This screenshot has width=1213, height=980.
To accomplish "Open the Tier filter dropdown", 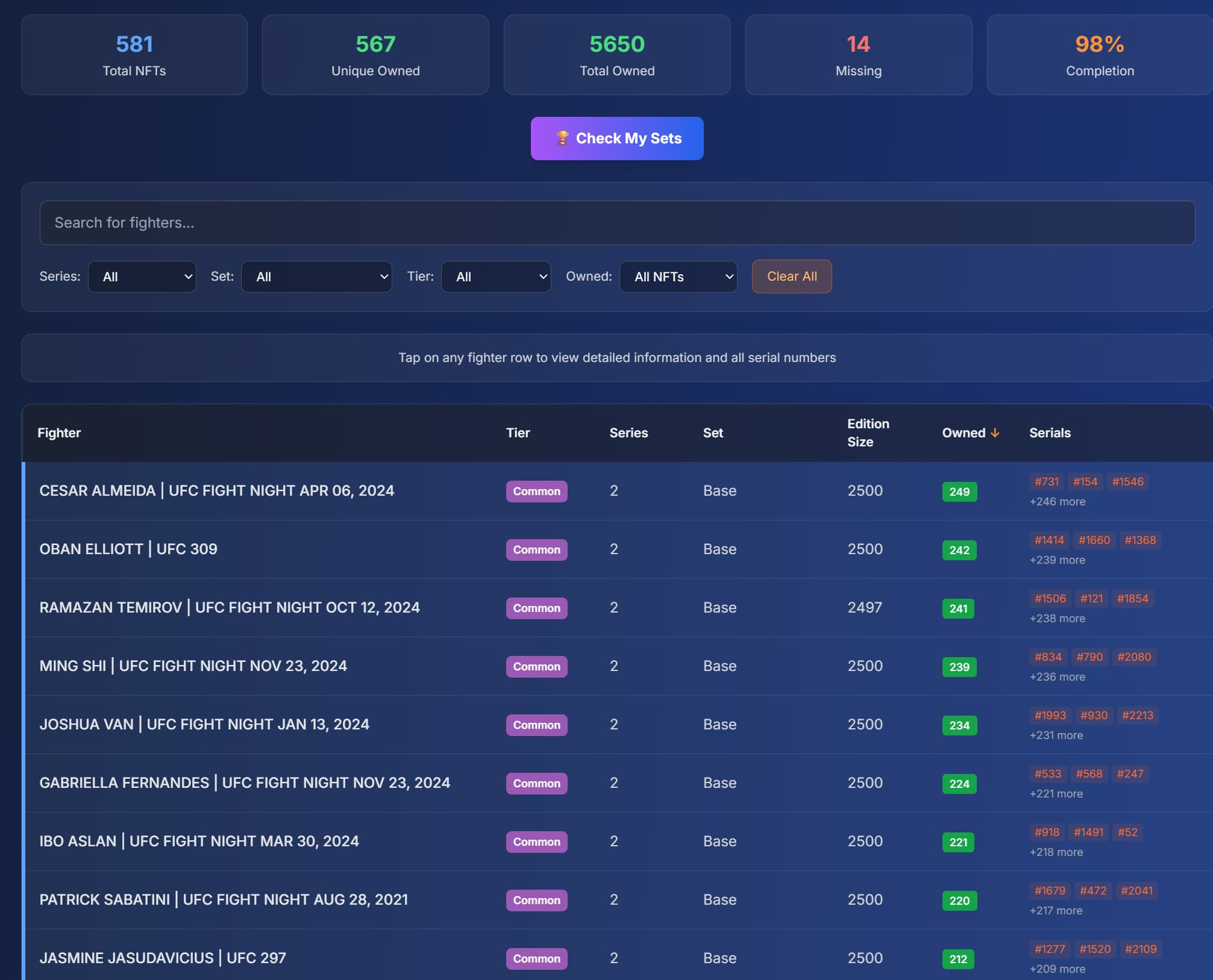I will [x=495, y=277].
